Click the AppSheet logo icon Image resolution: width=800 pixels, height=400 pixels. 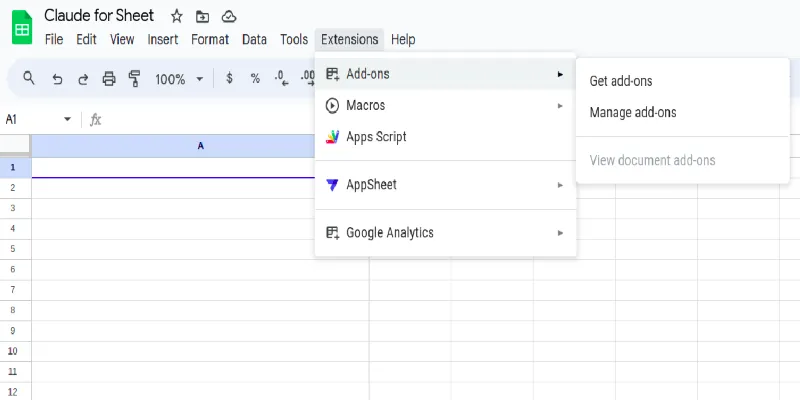pos(332,185)
